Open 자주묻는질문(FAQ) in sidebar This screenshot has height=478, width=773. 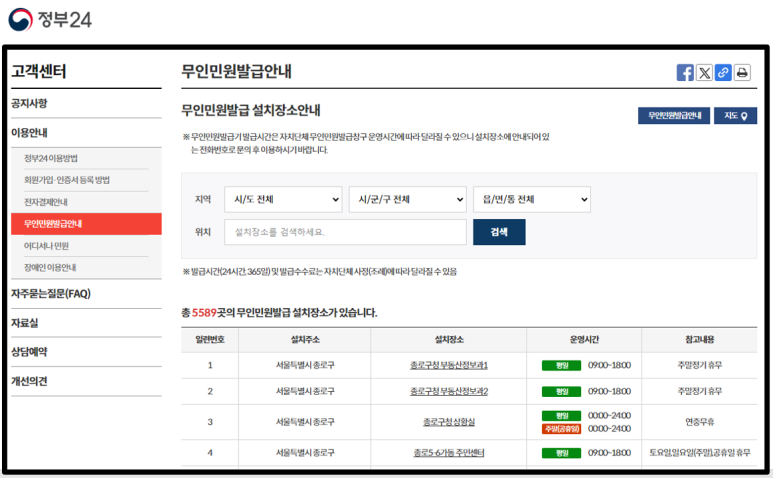[x=51, y=294]
